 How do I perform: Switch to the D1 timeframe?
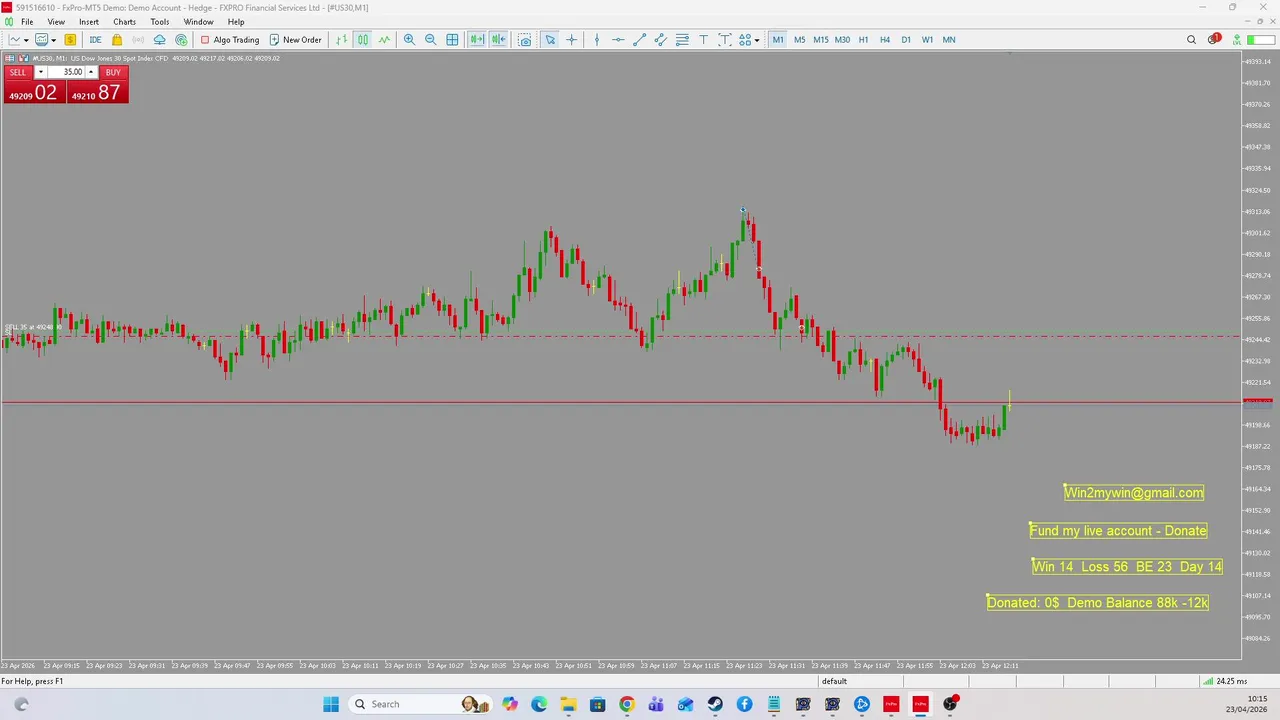coord(906,40)
